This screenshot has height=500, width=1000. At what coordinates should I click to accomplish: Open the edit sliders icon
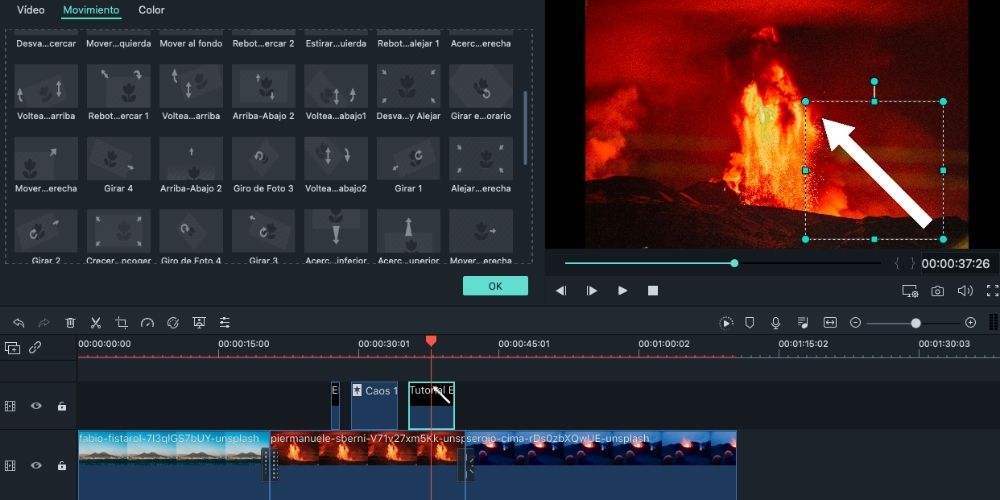(224, 323)
